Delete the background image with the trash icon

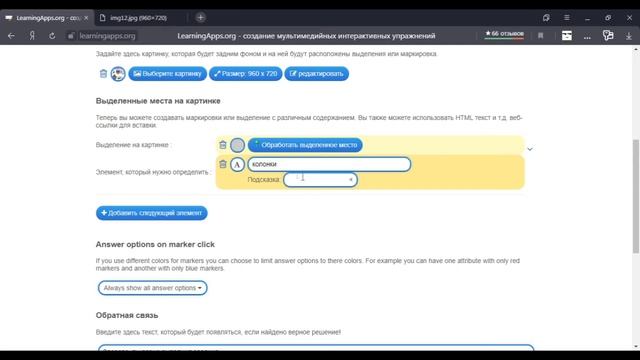pyautogui.click(x=103, y=73)
